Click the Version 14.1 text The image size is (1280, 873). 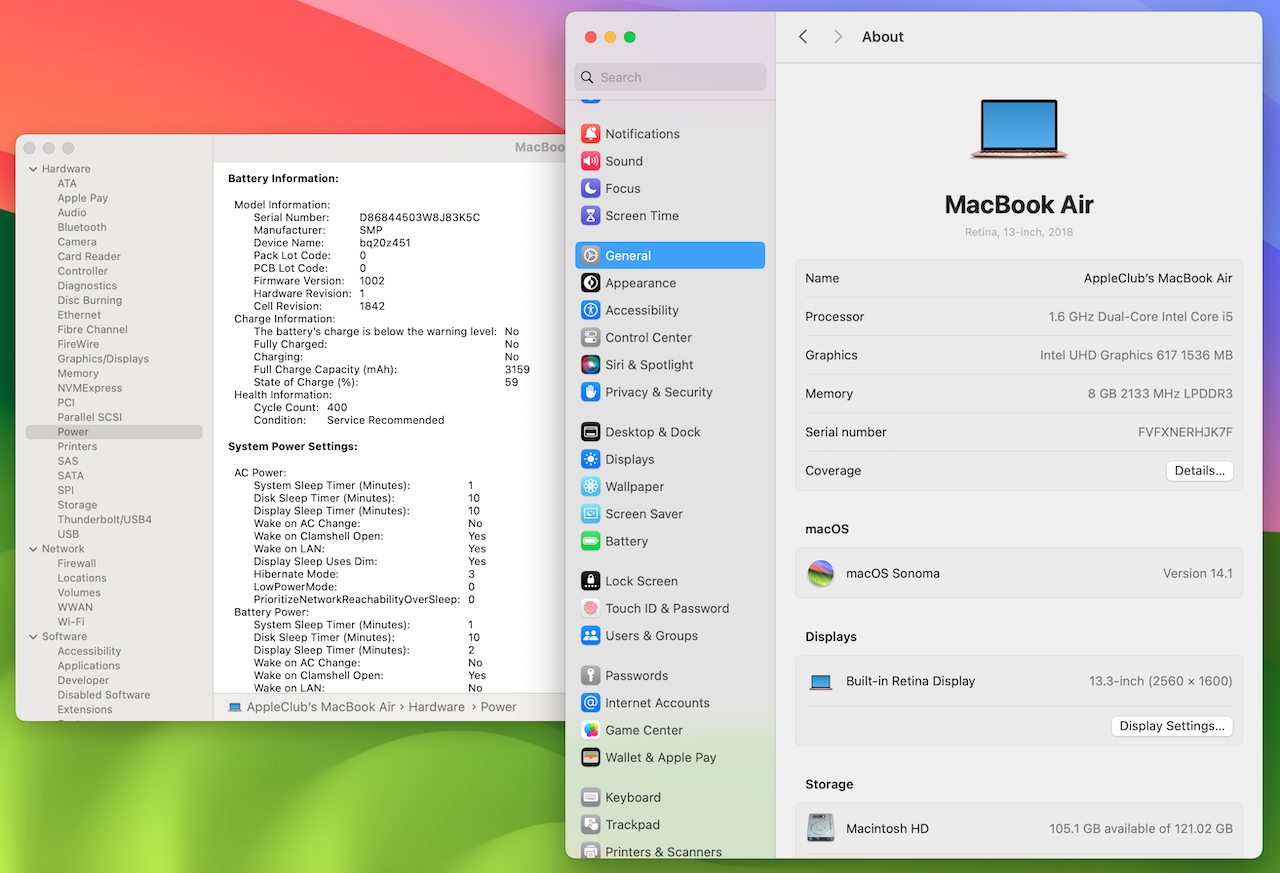pos(1198,574)
